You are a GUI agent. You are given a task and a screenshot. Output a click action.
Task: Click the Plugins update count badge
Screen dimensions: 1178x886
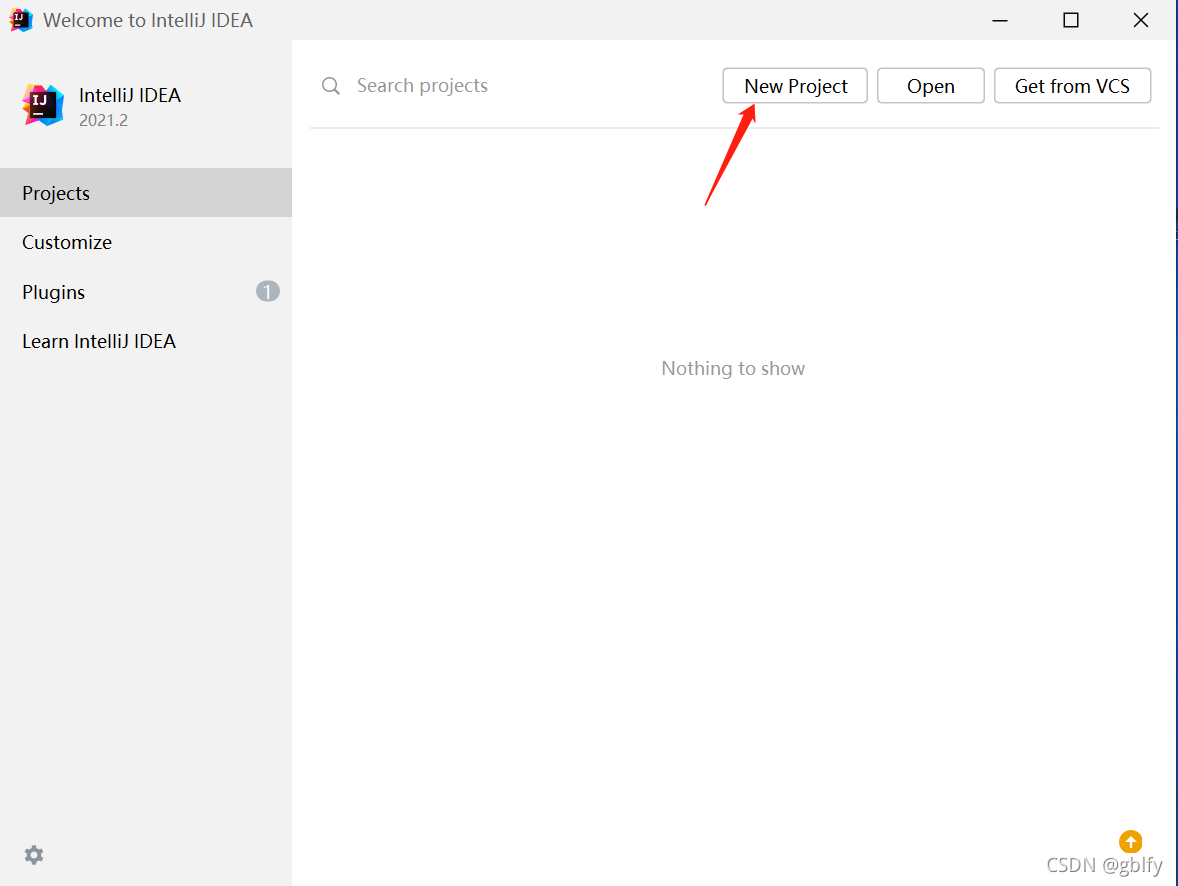267,291
